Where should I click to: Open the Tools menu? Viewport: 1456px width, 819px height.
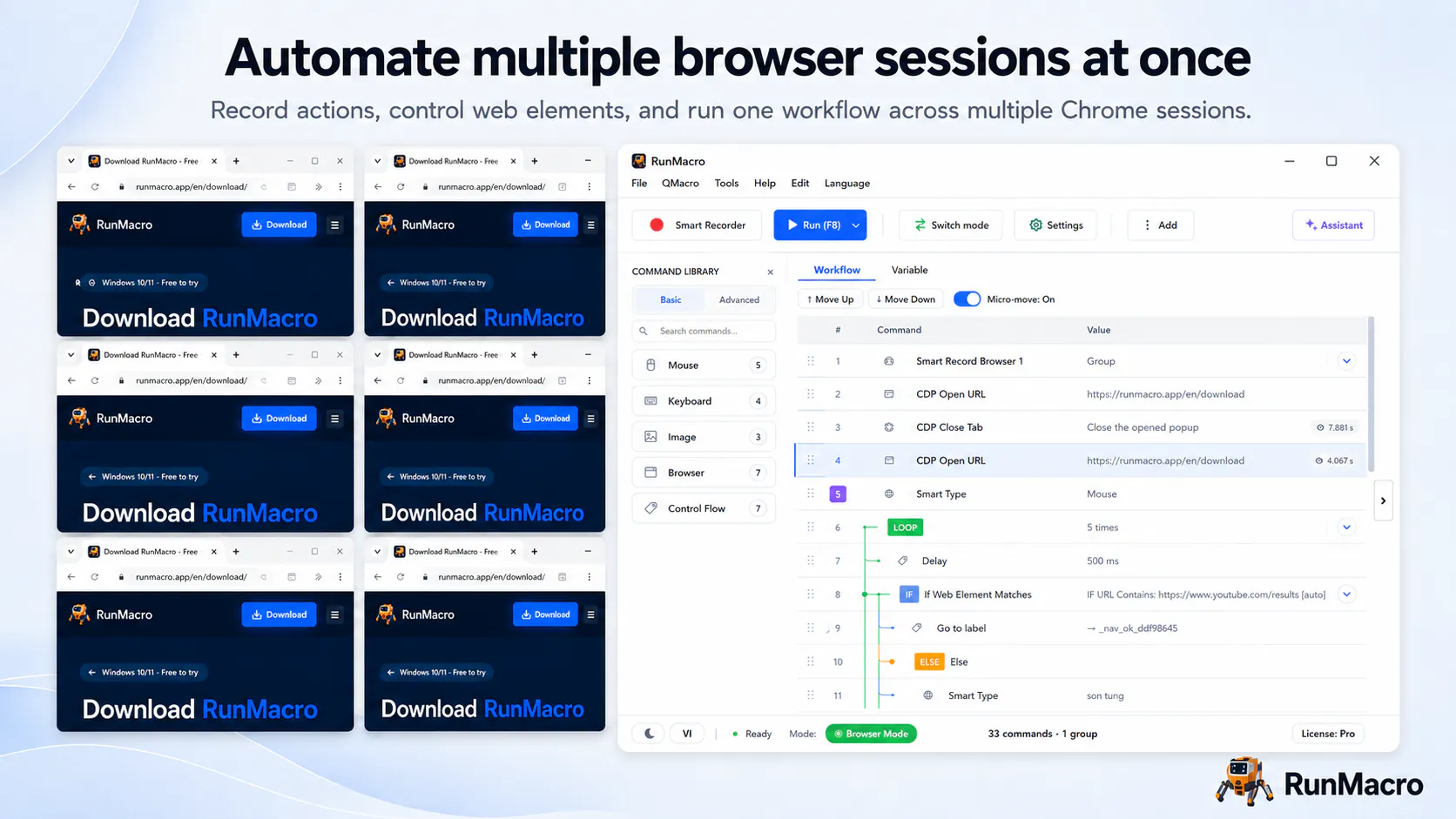click(x=726, y=184)
